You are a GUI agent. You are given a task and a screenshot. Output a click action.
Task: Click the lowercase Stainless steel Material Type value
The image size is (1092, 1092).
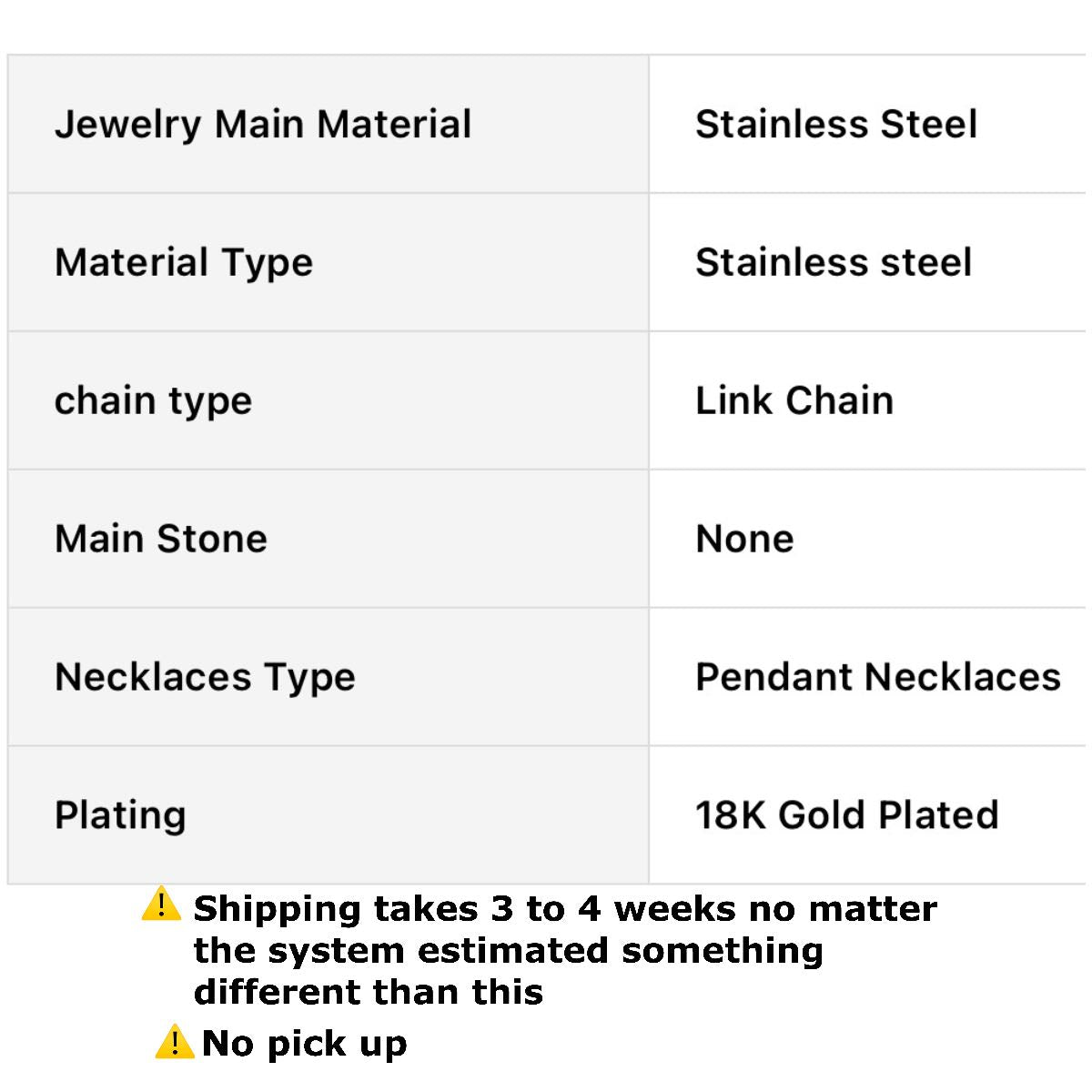pyautogui.click(x=834, y=263)
